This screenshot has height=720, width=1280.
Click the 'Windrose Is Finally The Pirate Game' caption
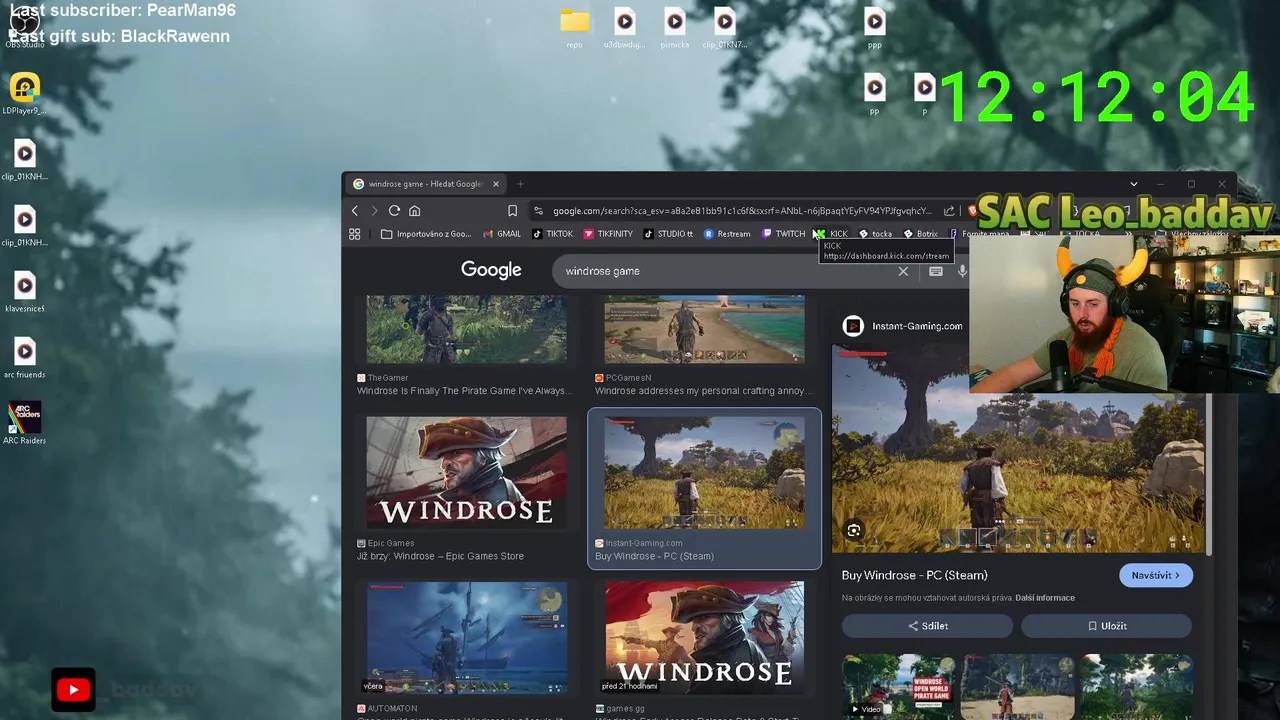(x=464, y=391)
